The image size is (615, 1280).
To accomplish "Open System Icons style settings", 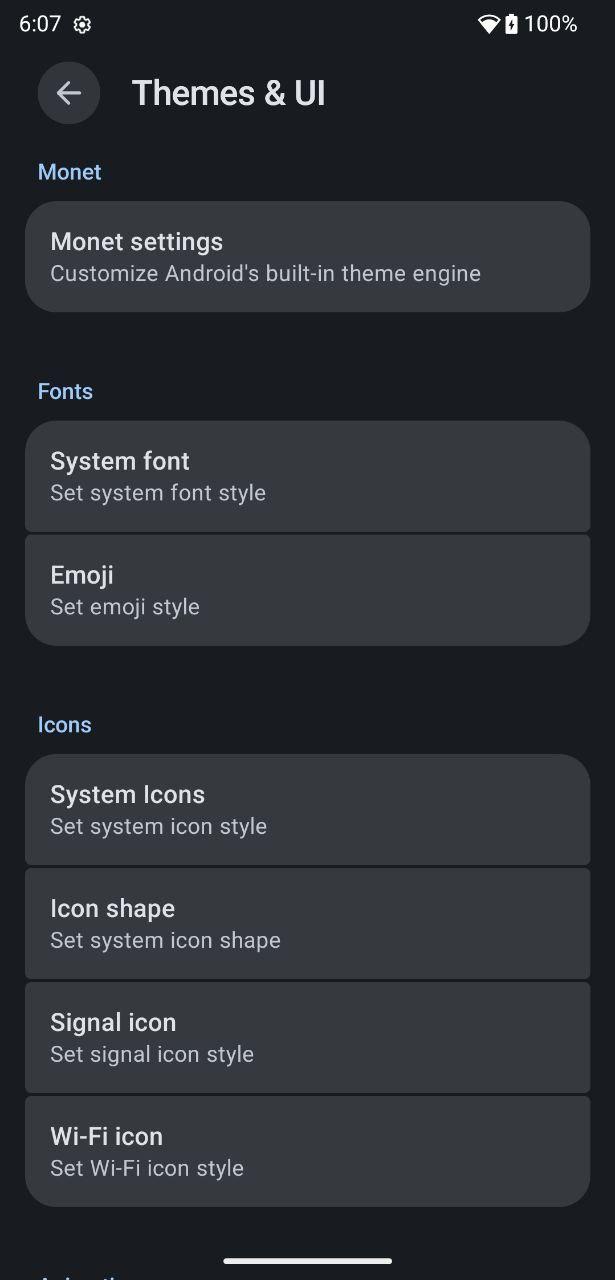I will (x=307, y=809).
